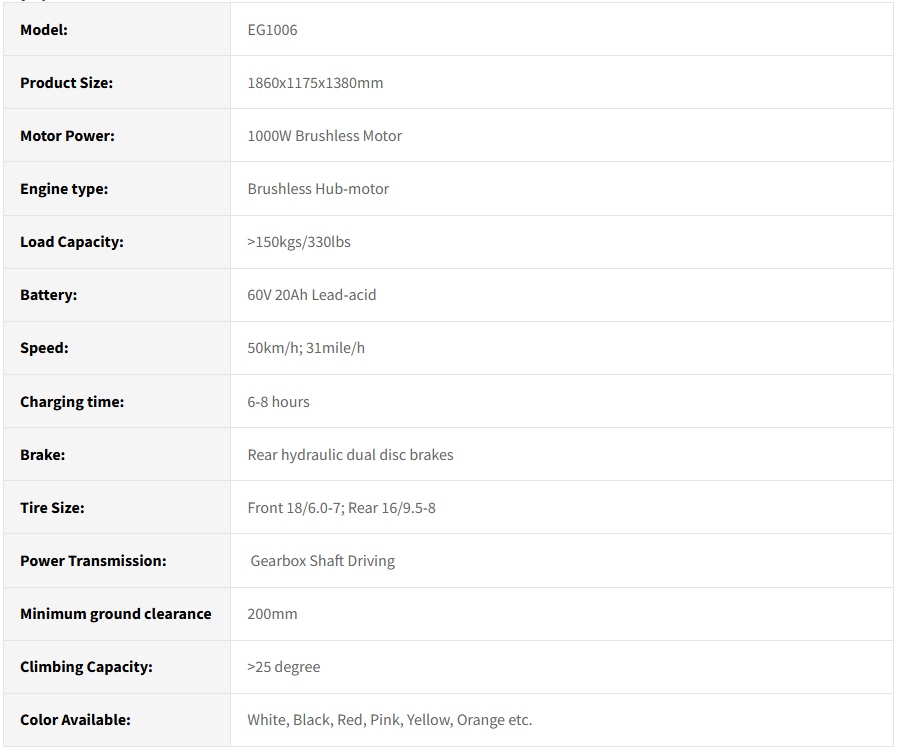
Task: Click the 60V 20Ah Lead-acid battery value
Action: point(311,295)
